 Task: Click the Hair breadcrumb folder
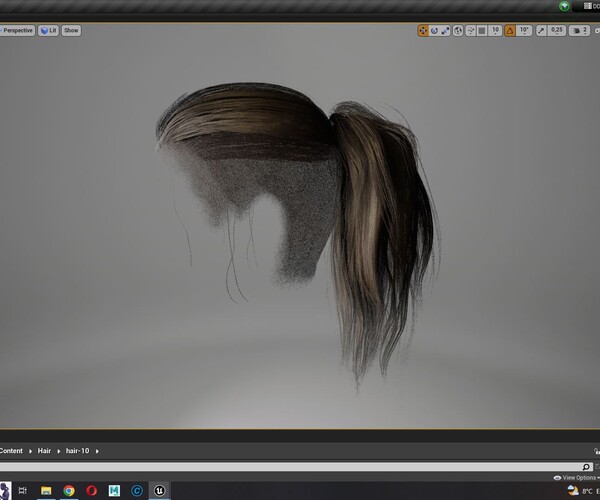tap(44, 451)
